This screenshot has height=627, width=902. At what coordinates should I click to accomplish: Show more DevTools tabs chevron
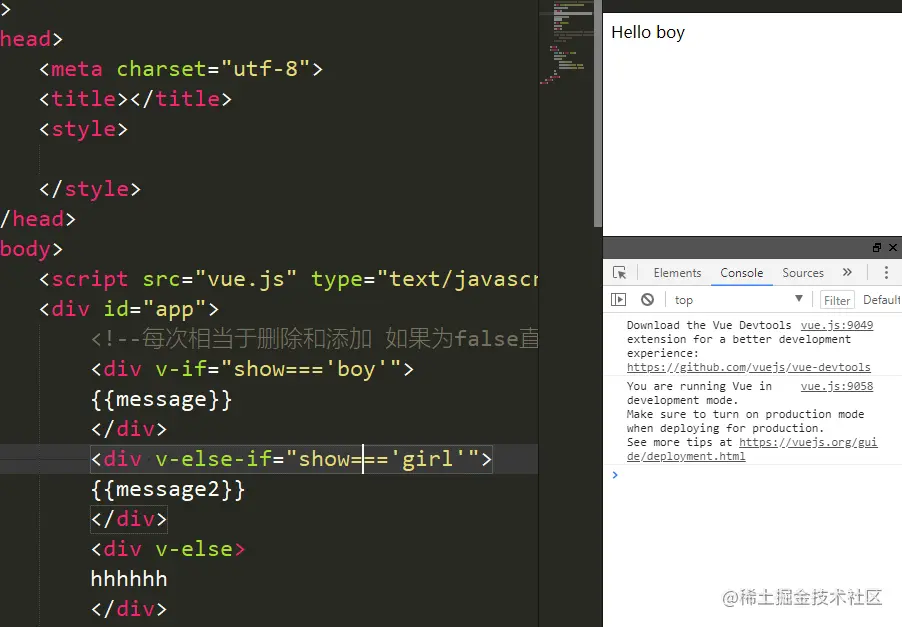tap(847, 272)
